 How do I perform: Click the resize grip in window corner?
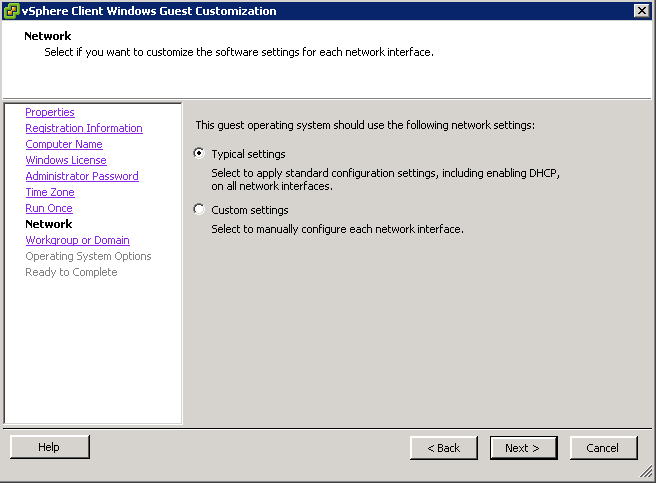tap(646, 471)
